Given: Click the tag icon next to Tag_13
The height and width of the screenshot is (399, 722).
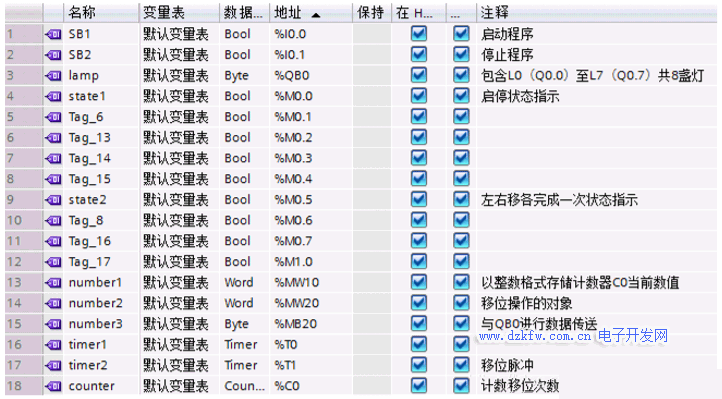Looking at the screenshot, I should 54,138.
